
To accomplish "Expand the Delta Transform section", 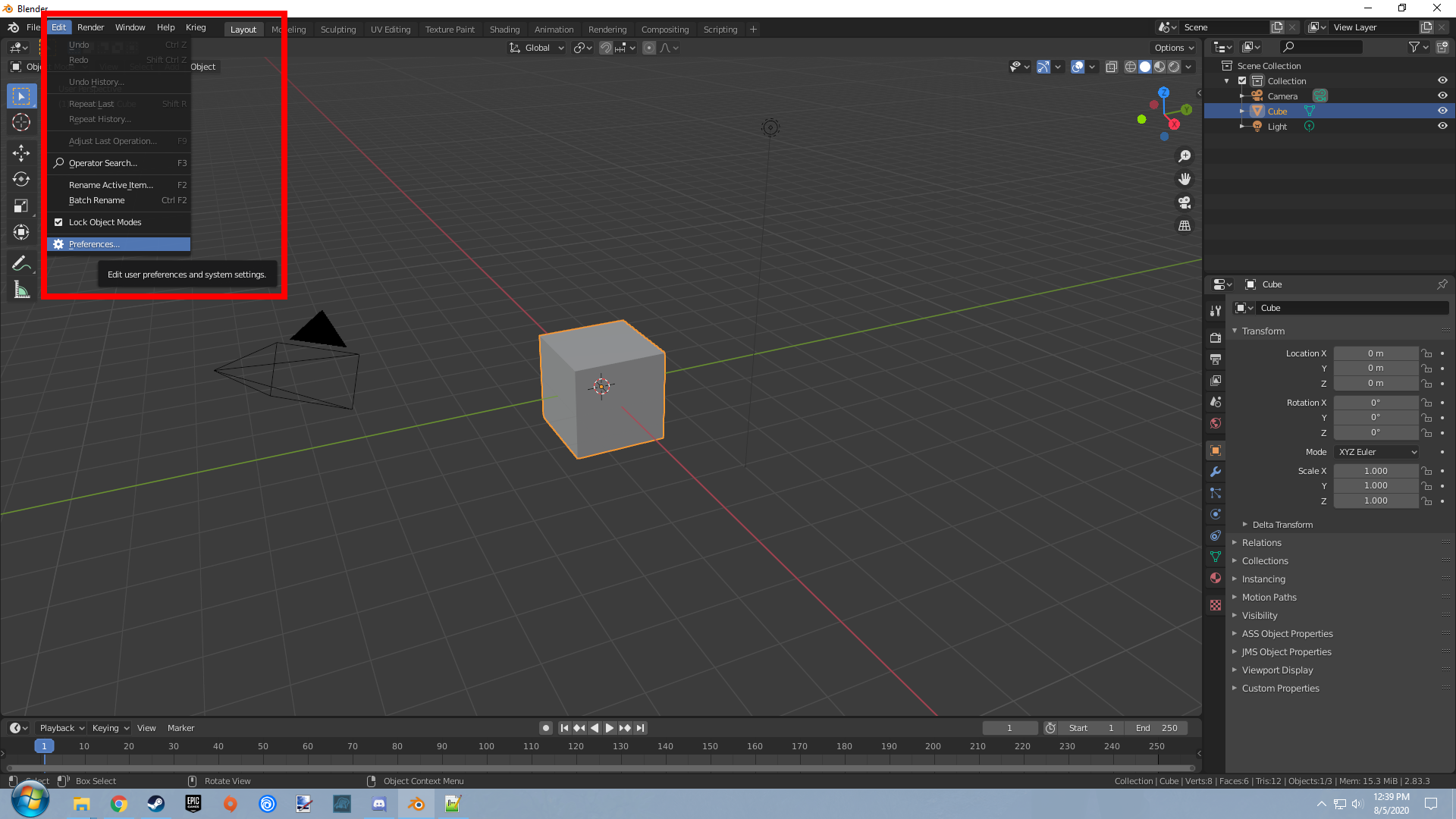I will pyautogui.click(x=1282, y=525).
